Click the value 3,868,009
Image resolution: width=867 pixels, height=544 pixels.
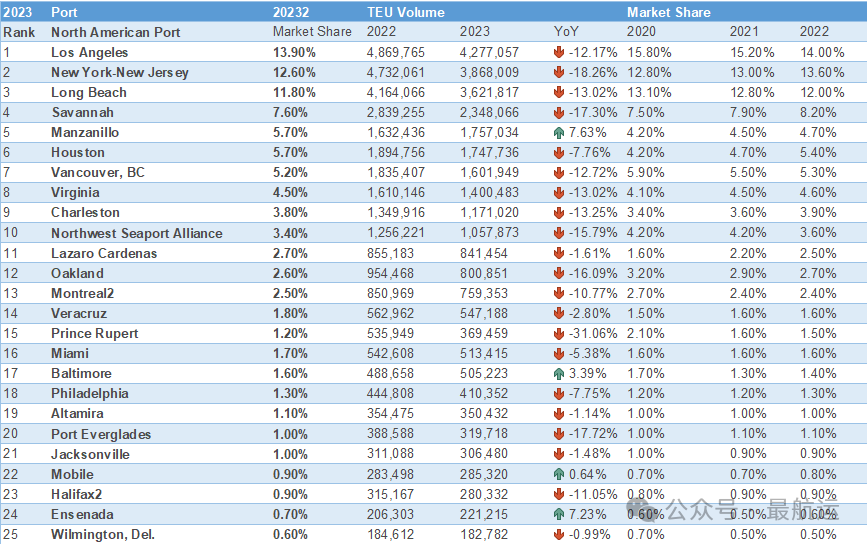pos(489,72)
